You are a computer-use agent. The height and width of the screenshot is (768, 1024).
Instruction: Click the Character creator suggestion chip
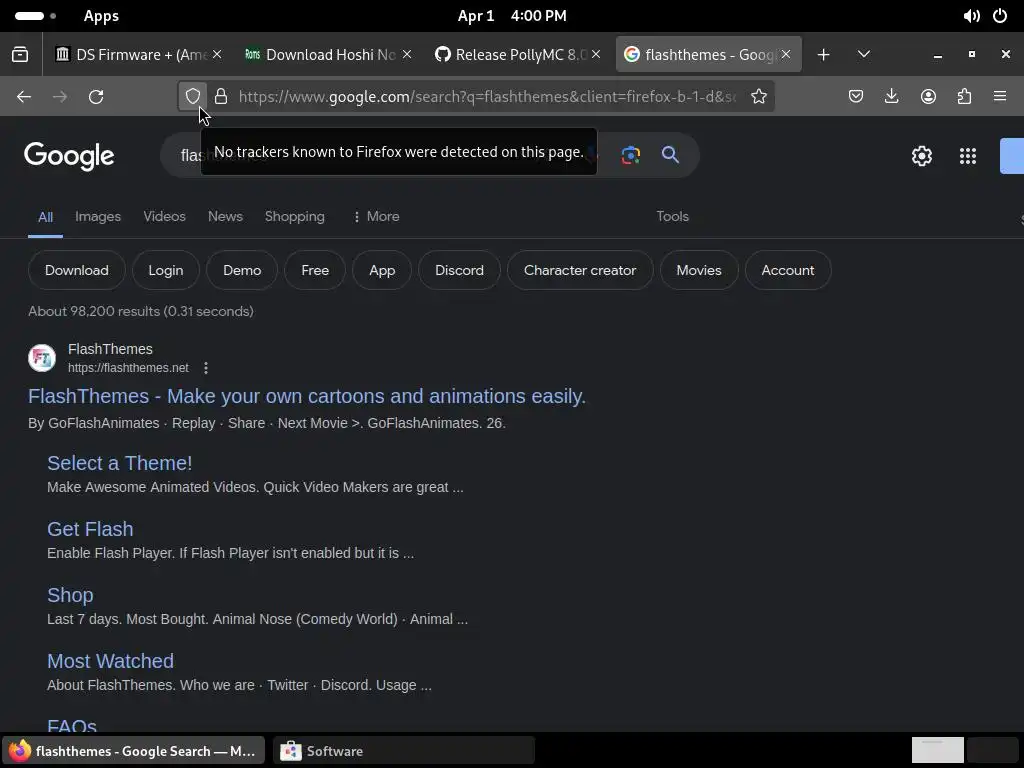coord(580,270)
